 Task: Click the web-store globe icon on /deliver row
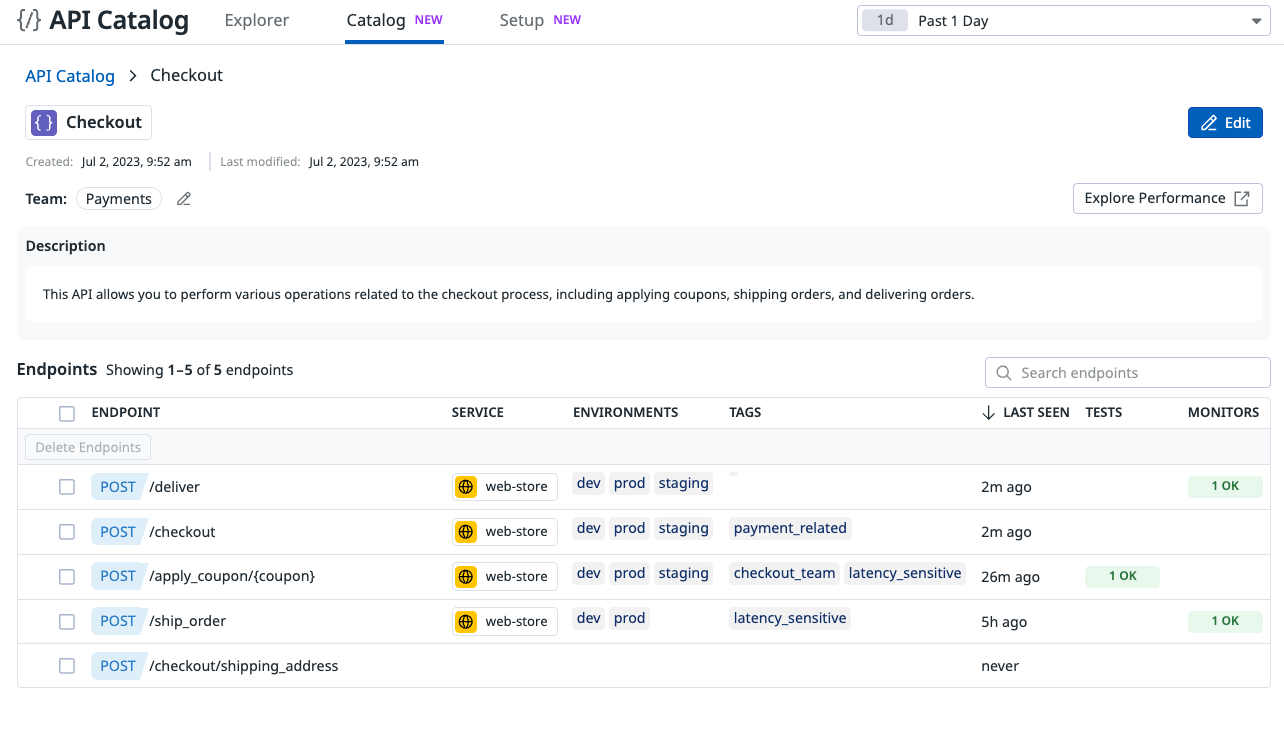point(466,486)
